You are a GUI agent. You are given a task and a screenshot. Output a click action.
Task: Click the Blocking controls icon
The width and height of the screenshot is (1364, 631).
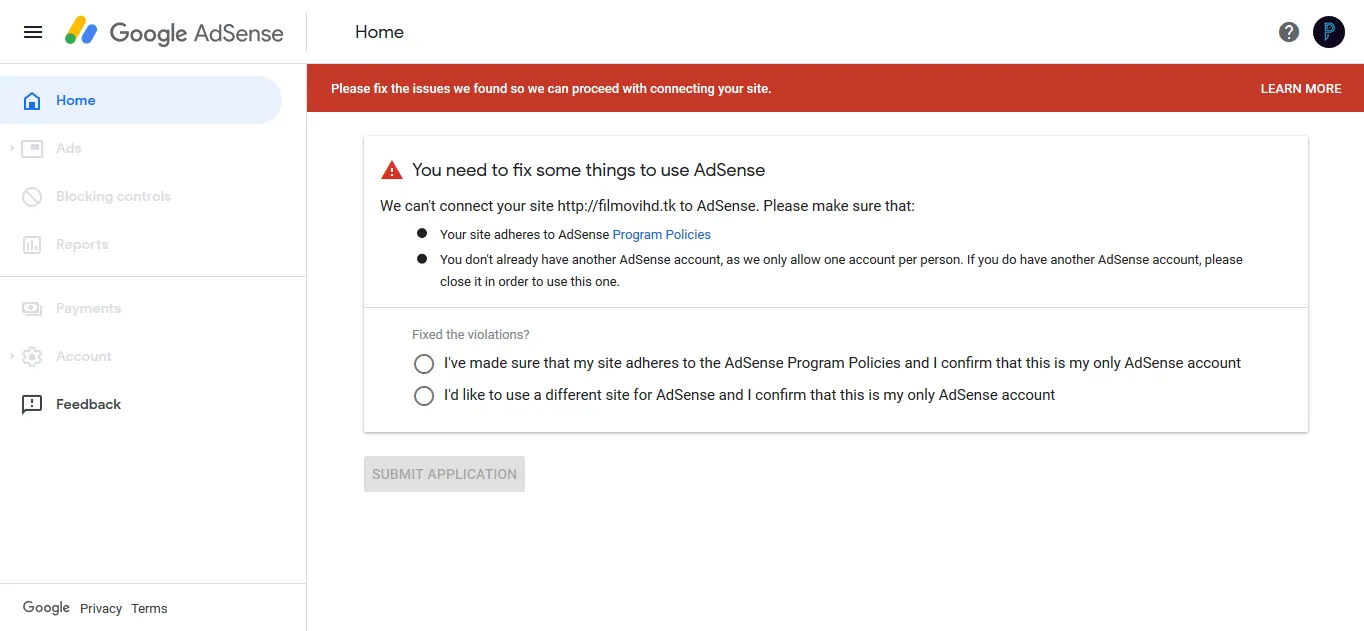pos(32,197)
